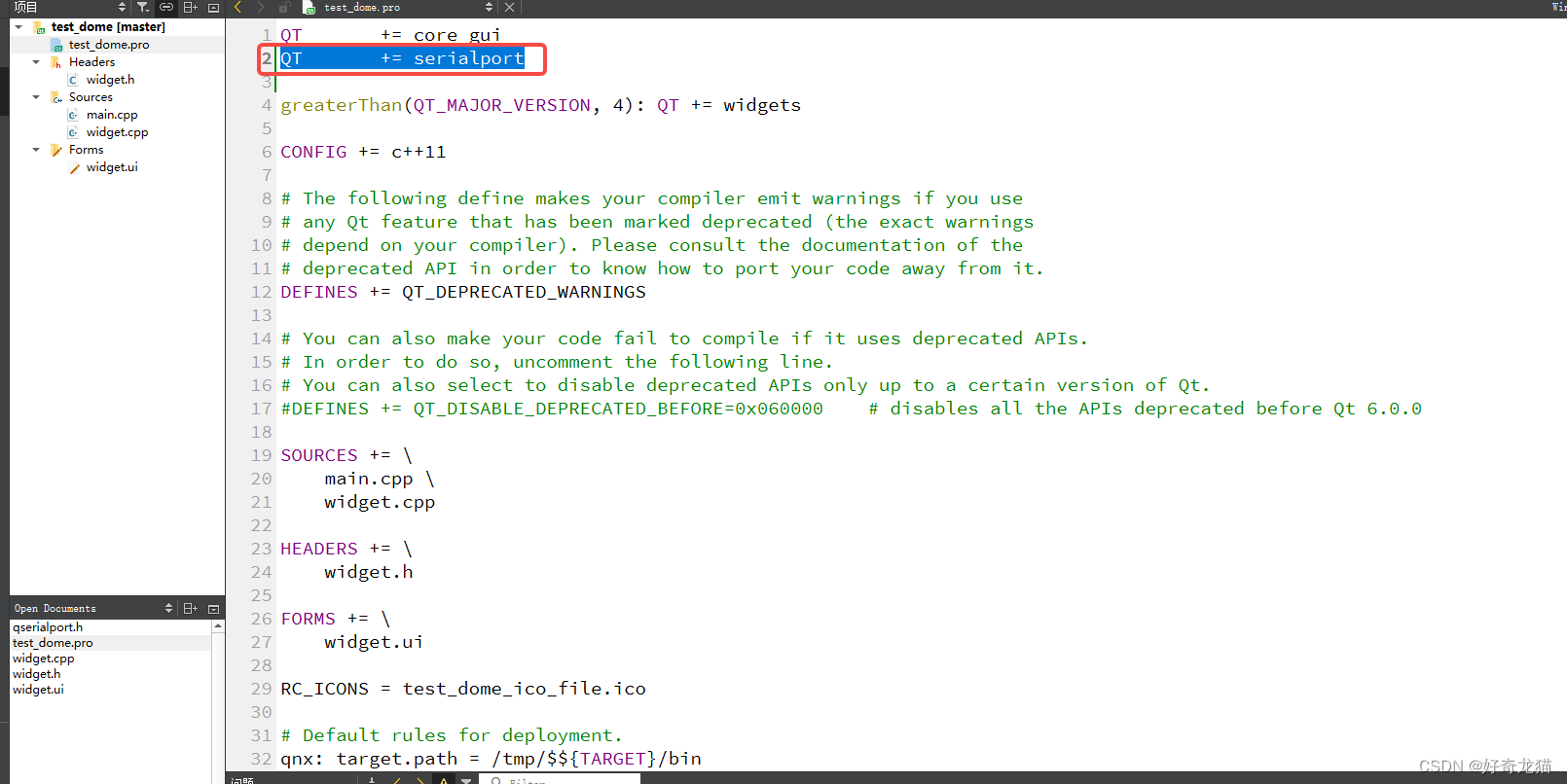The width and height of the screenshot is (1567, 784).
Task: Open the editor's open-file dropdown
Action: pyautogui.click(x=489, y=8)
